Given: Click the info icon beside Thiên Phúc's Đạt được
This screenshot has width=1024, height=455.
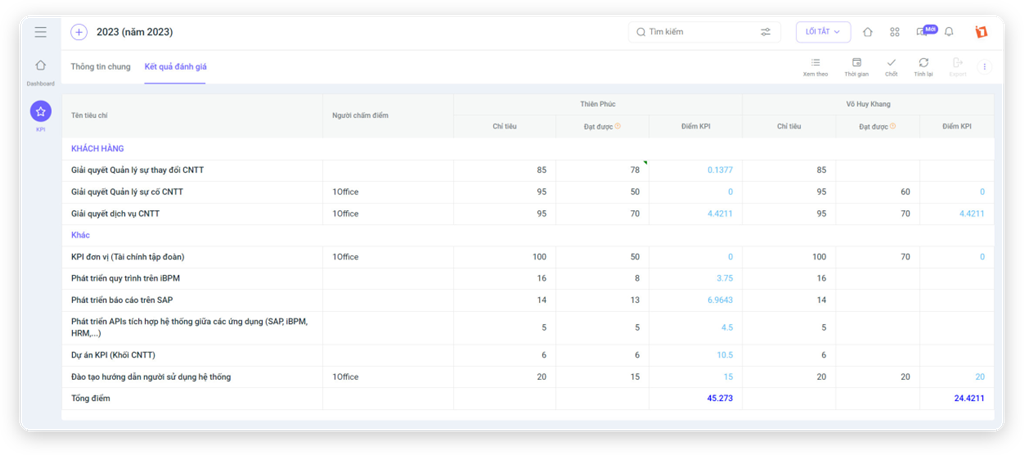Looking at the screenshot, I should 618,126.
